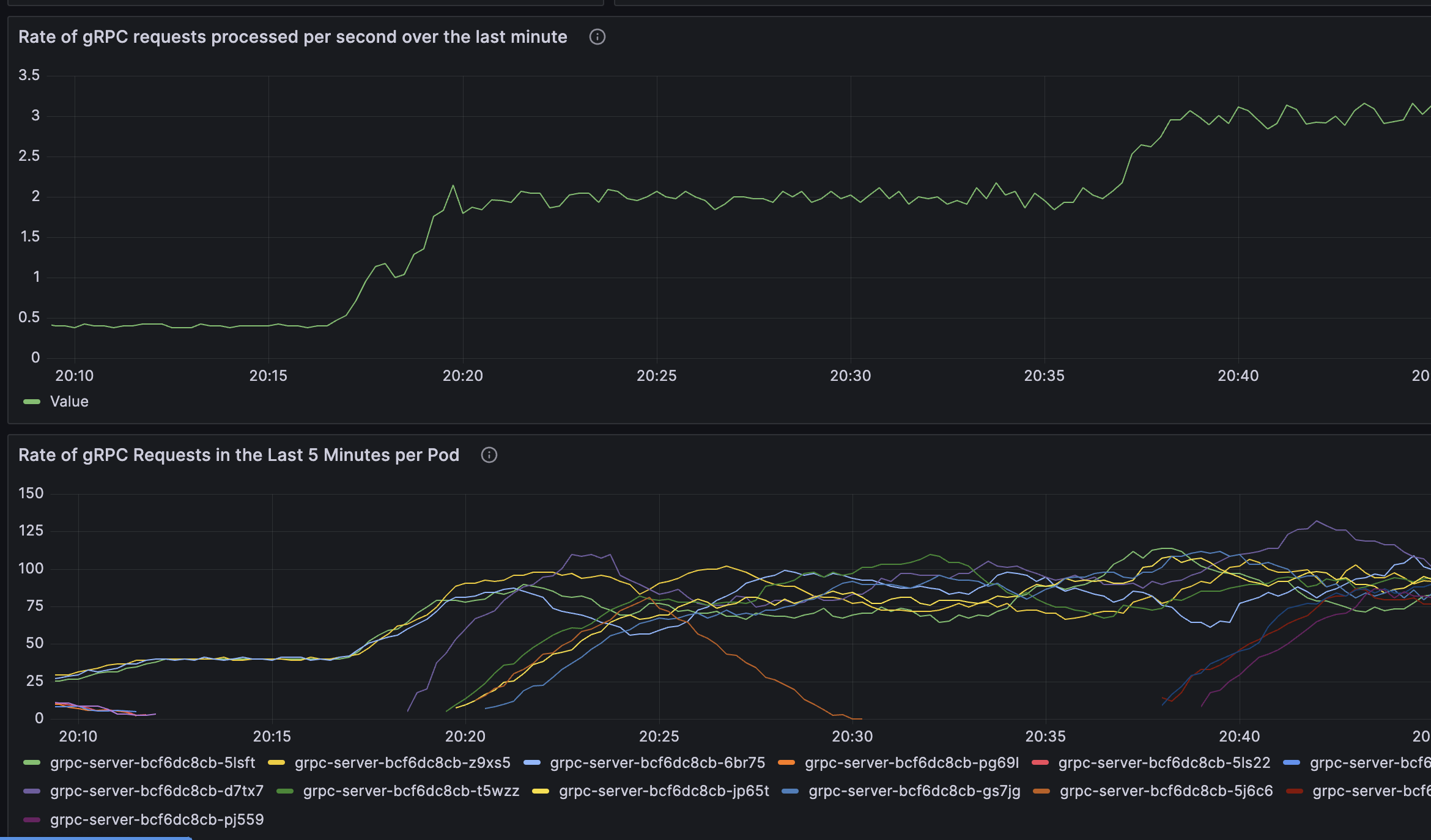
Task: Click the 20:30 tick on the per Pod chart
Action: coord(852,736)
